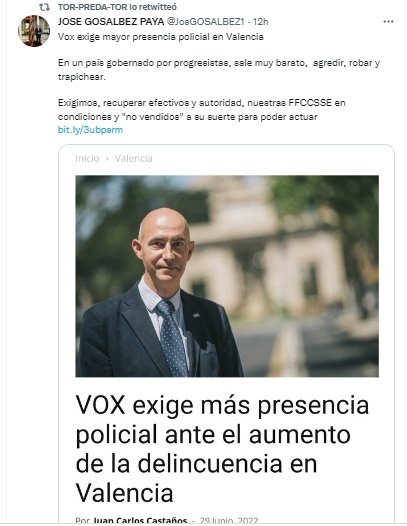Open Jose Gosalbez Paya's profile picture
The image size is (407, 526).
(34, 31)
